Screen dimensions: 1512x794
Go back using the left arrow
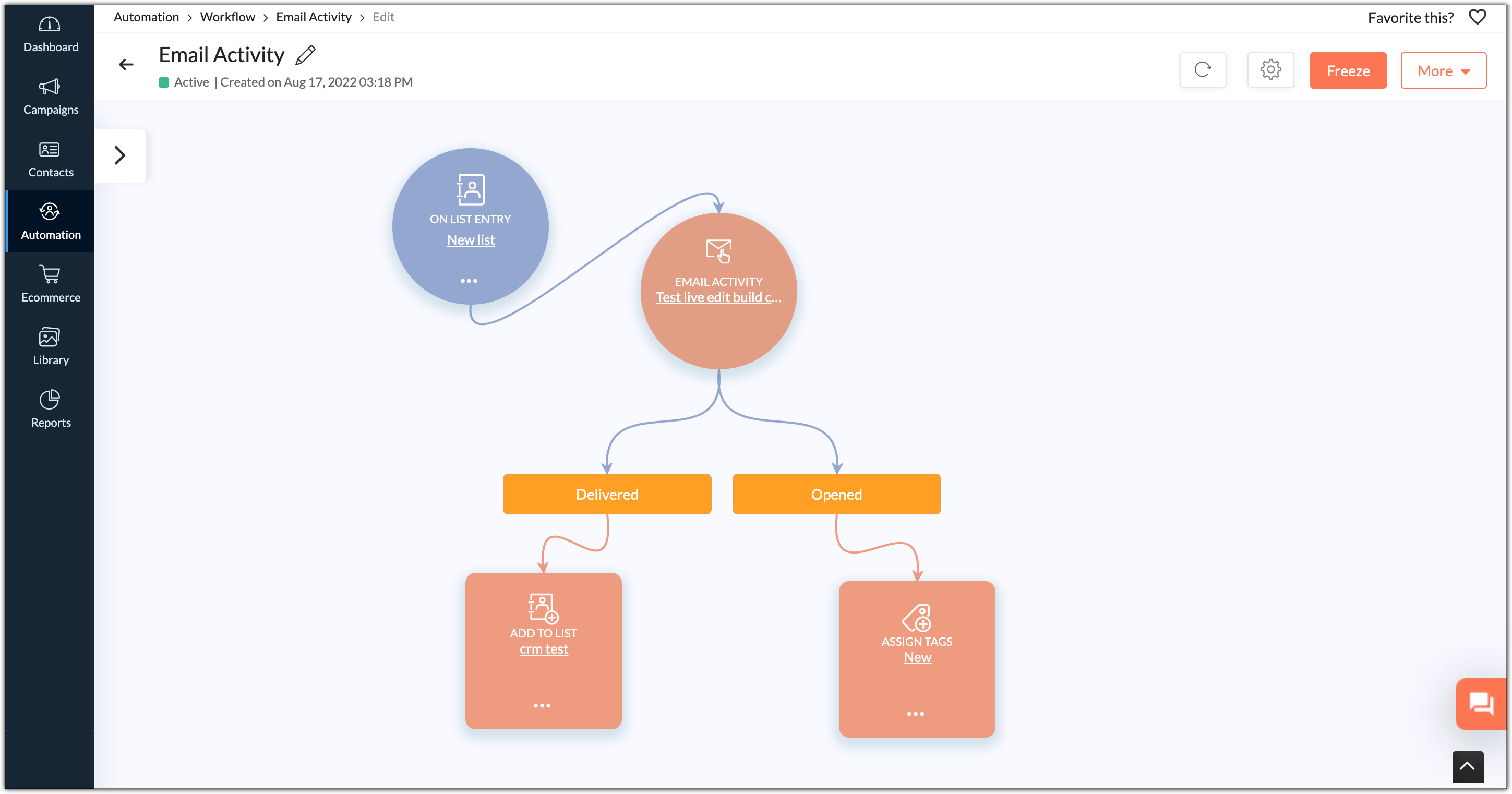[x=126, y=65]
